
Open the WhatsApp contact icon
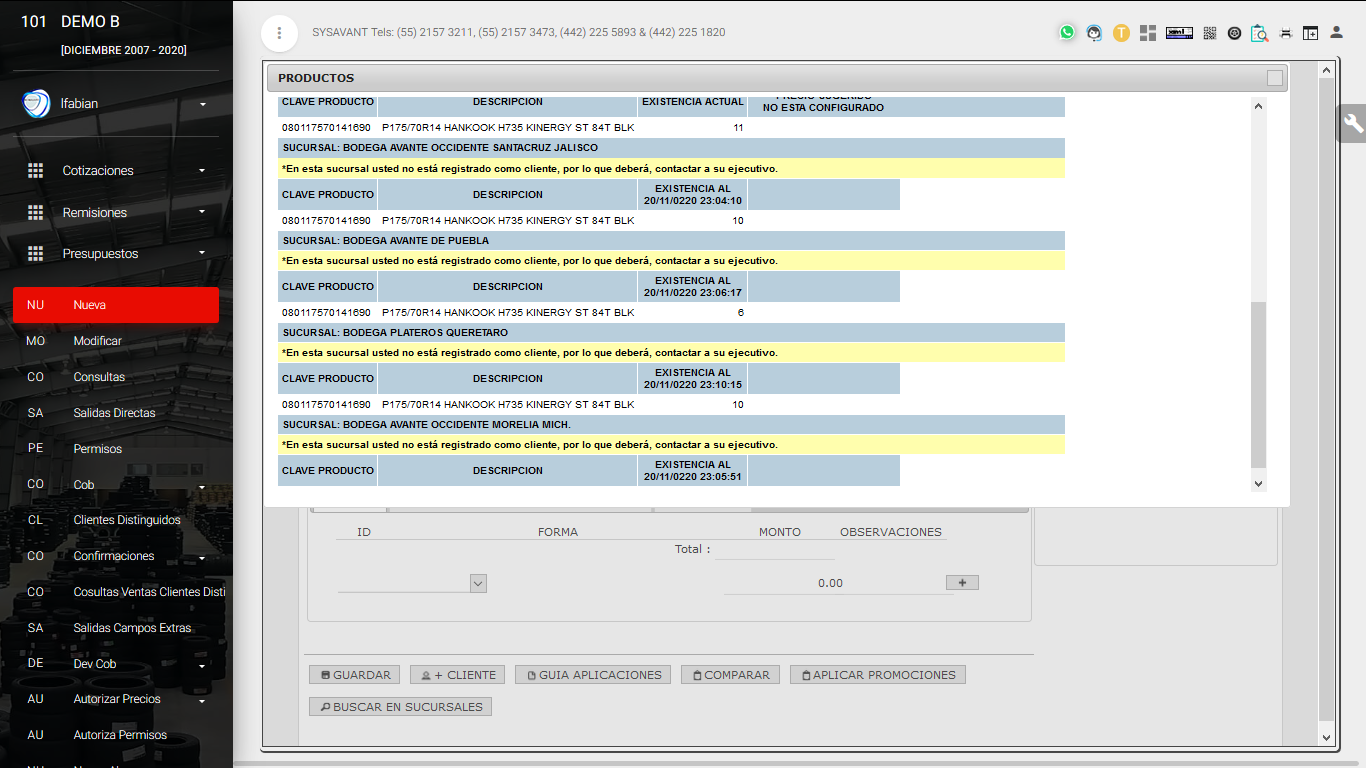[x=1067, y=32]
